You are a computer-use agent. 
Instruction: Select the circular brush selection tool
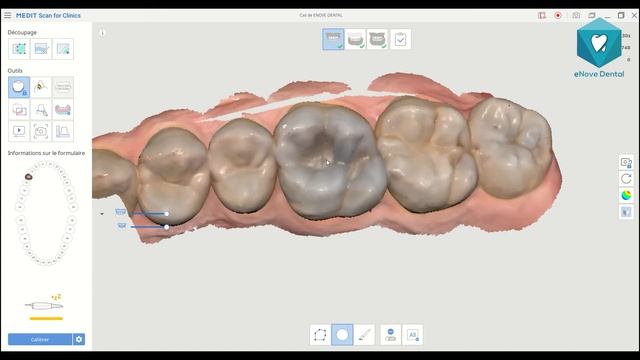(x=342, y=335)
